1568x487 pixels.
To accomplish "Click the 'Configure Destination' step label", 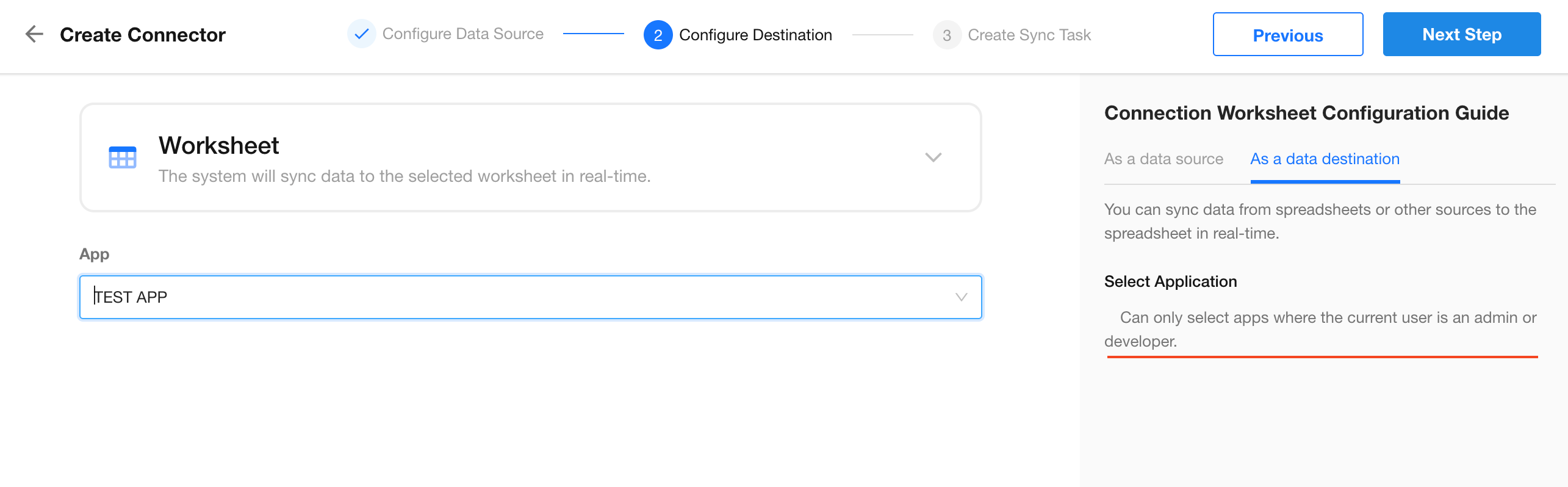I will coord(755,35).
